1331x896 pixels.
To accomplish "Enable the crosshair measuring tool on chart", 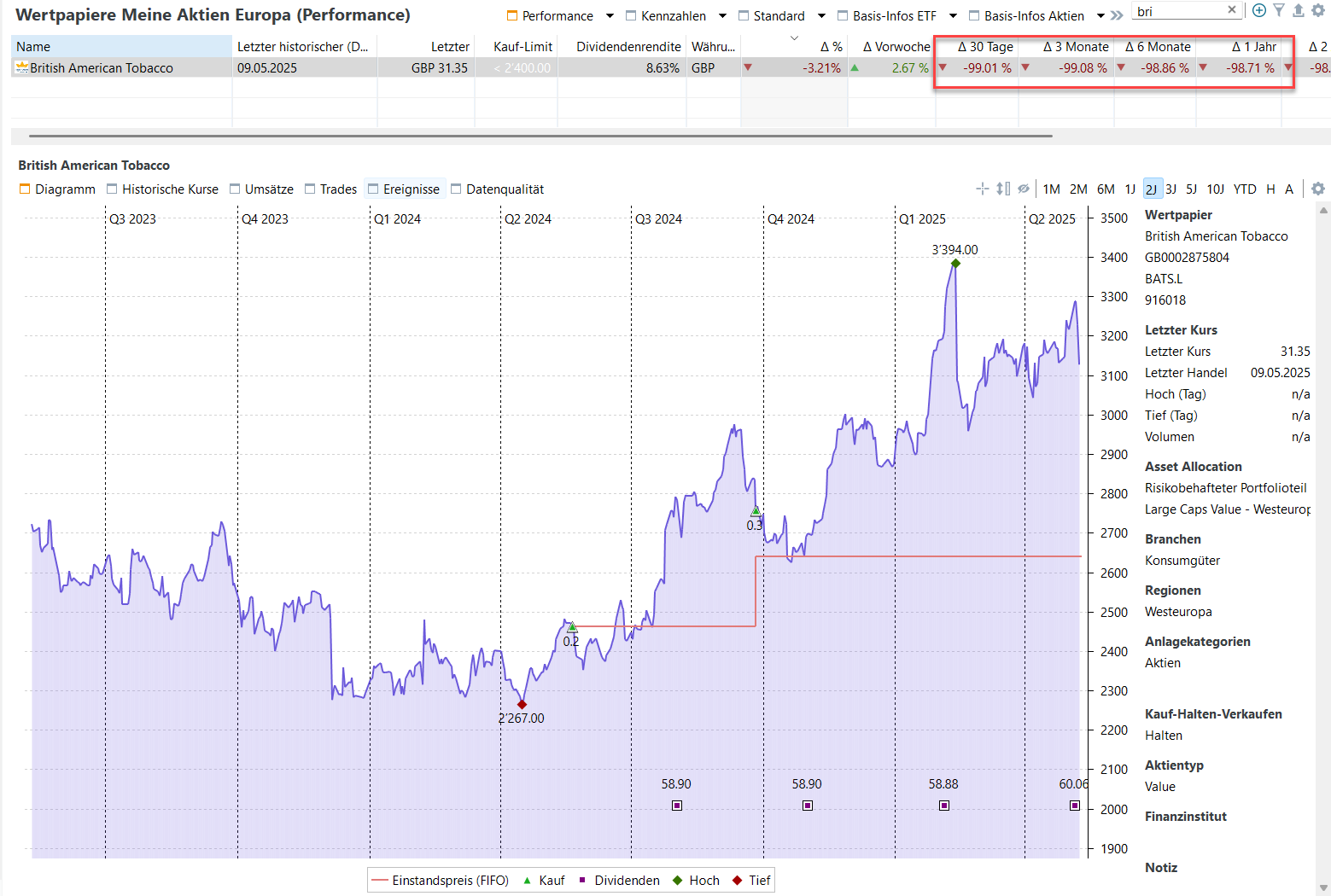I will click(x=982, y=189).
